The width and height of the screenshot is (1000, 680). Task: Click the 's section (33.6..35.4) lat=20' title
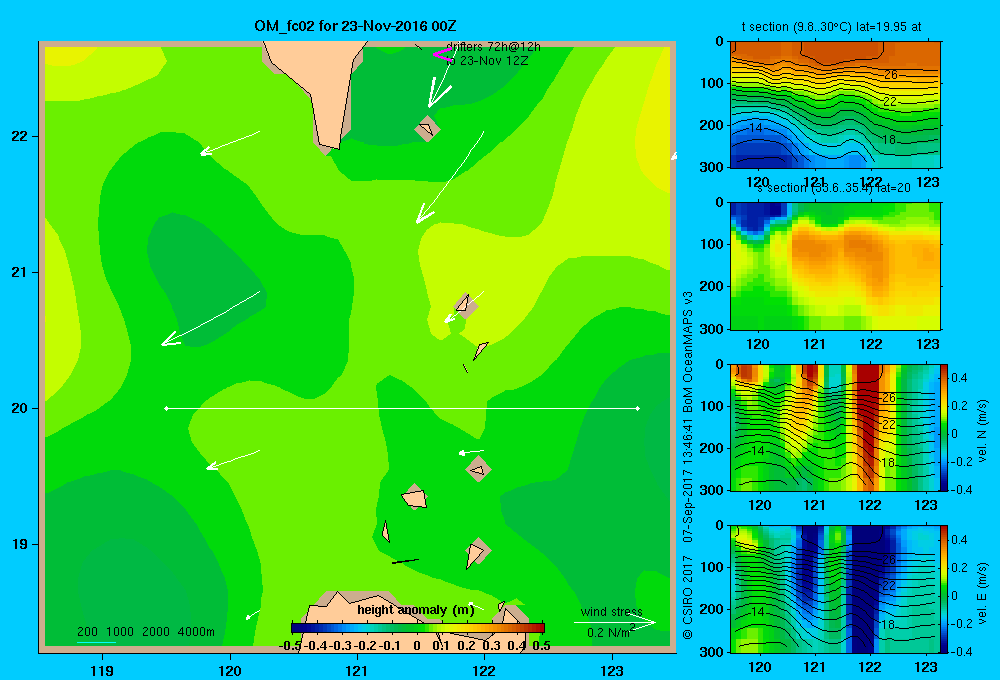(834, 188)
